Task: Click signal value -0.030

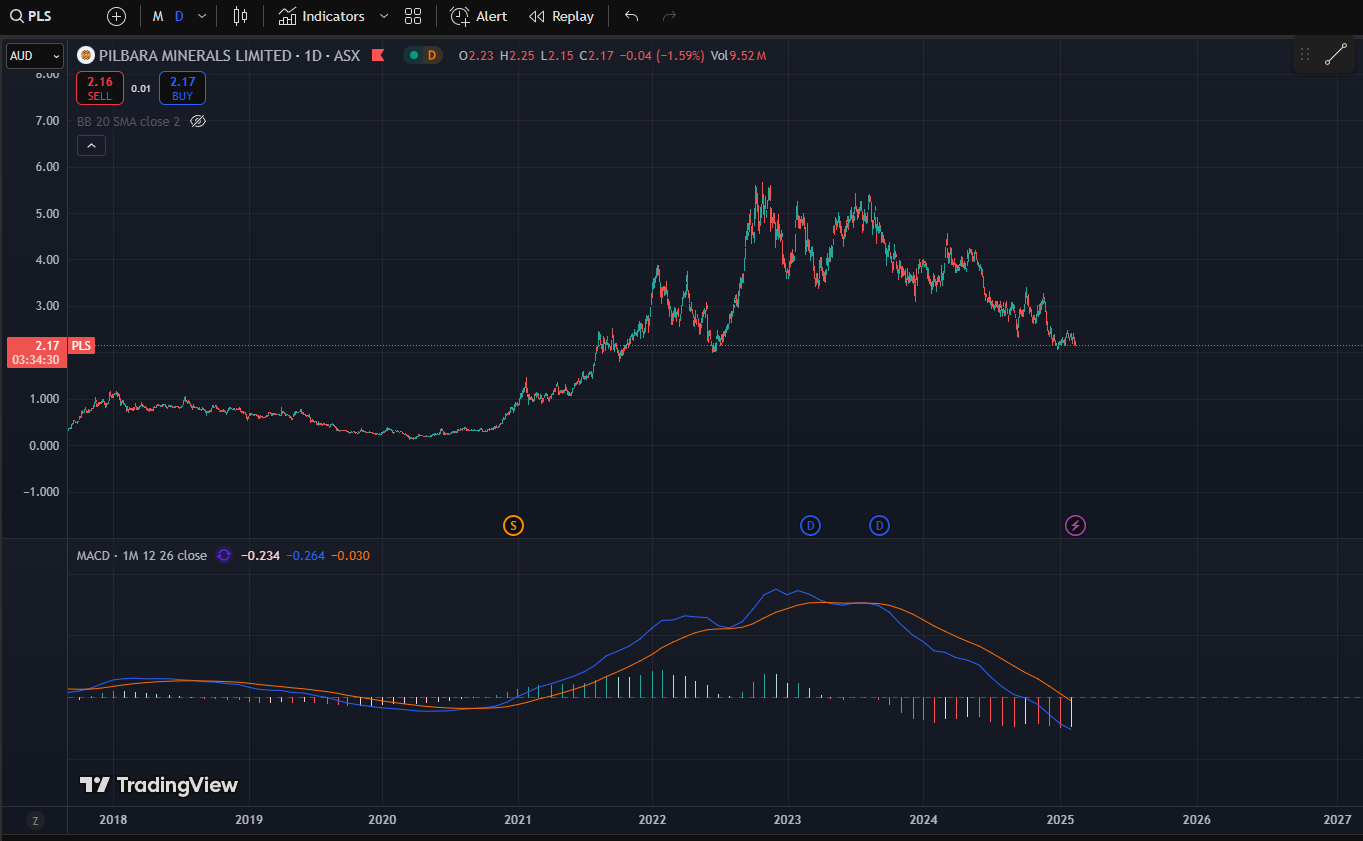Action: 351,556
